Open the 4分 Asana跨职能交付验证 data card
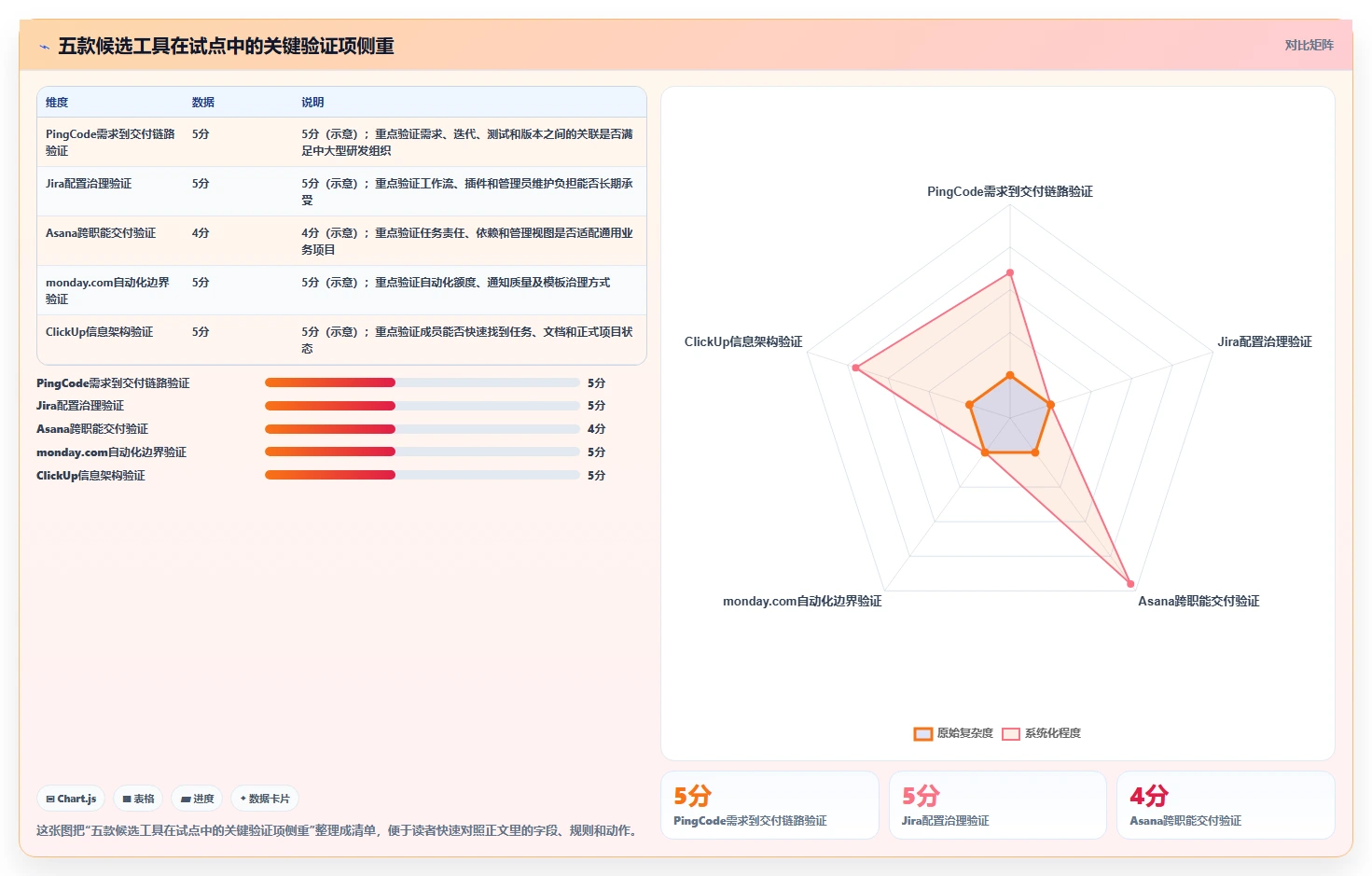The width and height of the screenshot is (1372, 876). (x=1226, y=805)
